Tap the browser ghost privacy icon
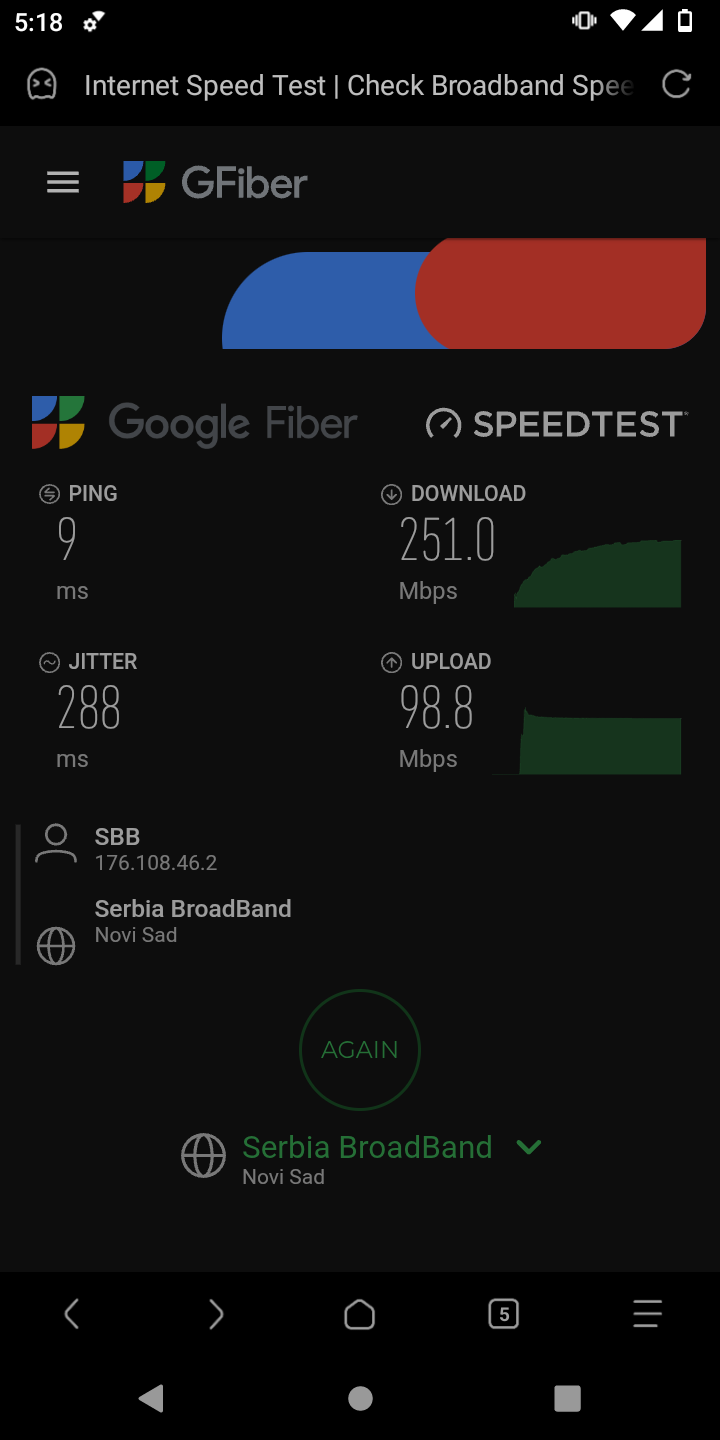This screenshot has width=720, height=1440. click(42, 85)
